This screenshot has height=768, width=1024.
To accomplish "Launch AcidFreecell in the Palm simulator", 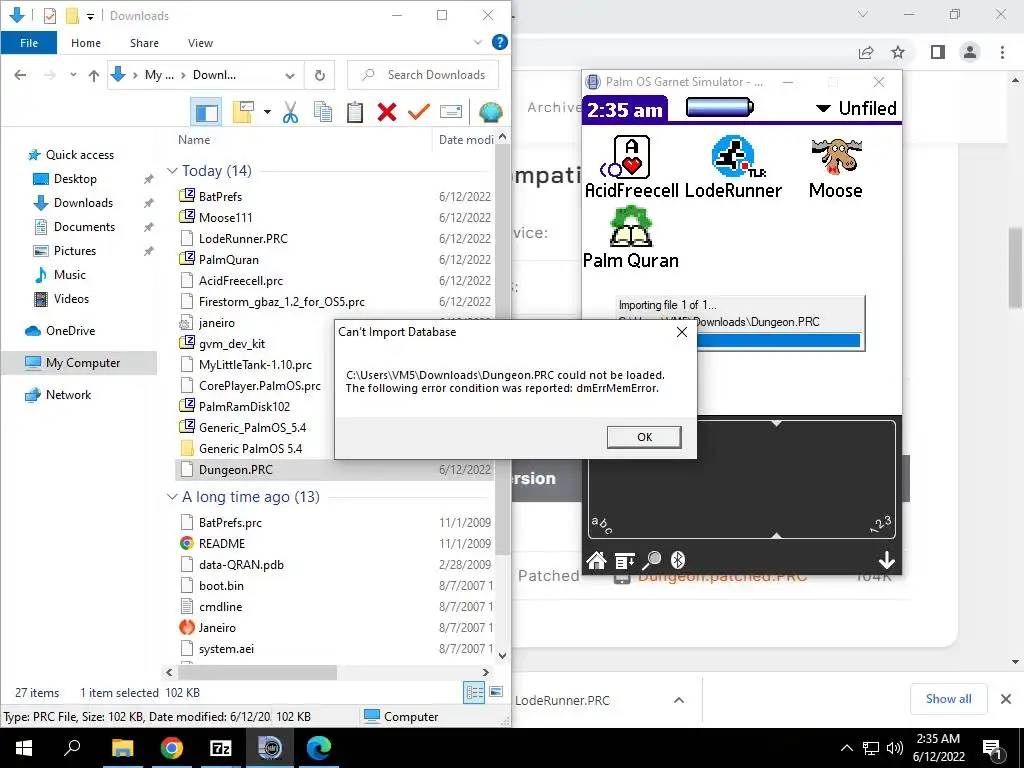I will 632,167.
